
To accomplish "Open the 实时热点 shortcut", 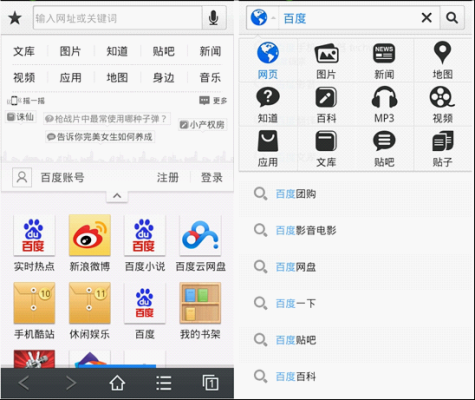I will pyautogui.click(x=34, y=244).
